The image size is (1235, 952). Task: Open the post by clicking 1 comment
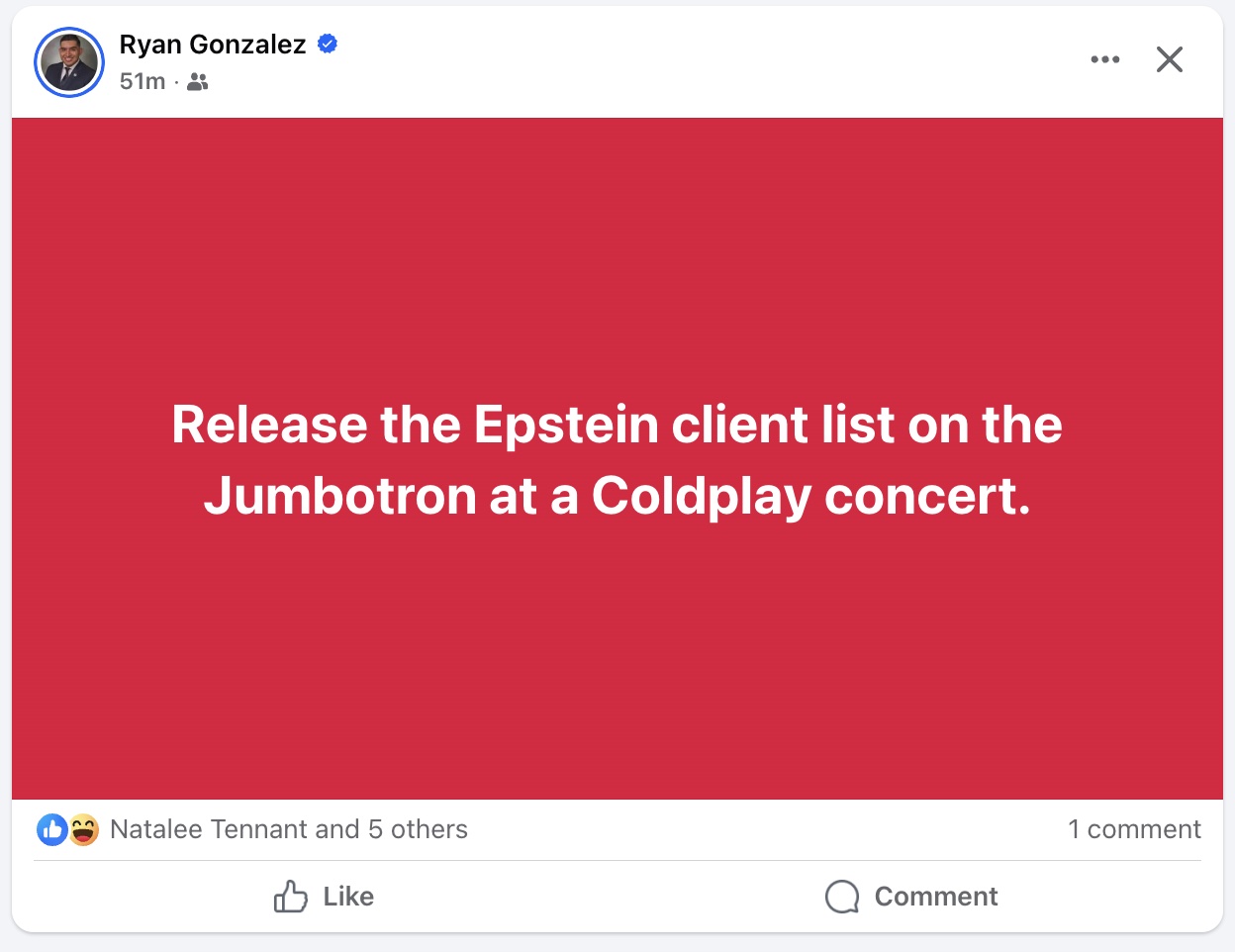click(1134, 829)
